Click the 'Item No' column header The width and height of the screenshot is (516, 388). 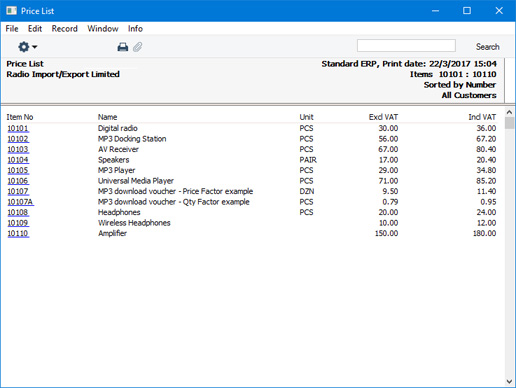click(x=20, y=117)
